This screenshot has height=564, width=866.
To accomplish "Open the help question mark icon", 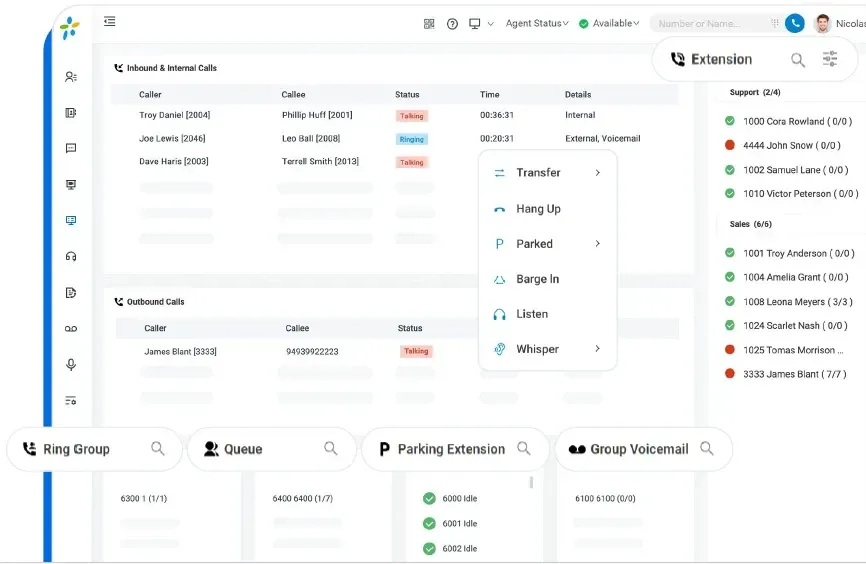I will coord(452,24).
